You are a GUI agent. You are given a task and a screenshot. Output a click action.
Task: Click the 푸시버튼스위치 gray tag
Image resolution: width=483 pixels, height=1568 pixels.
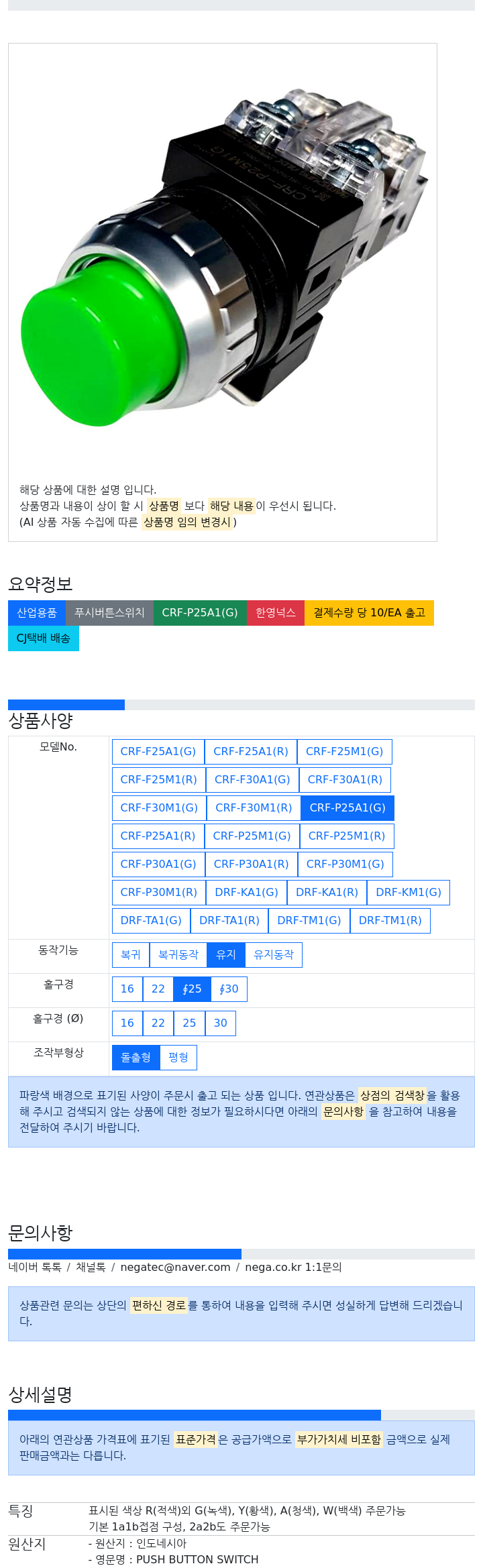[x=109, y=613]
